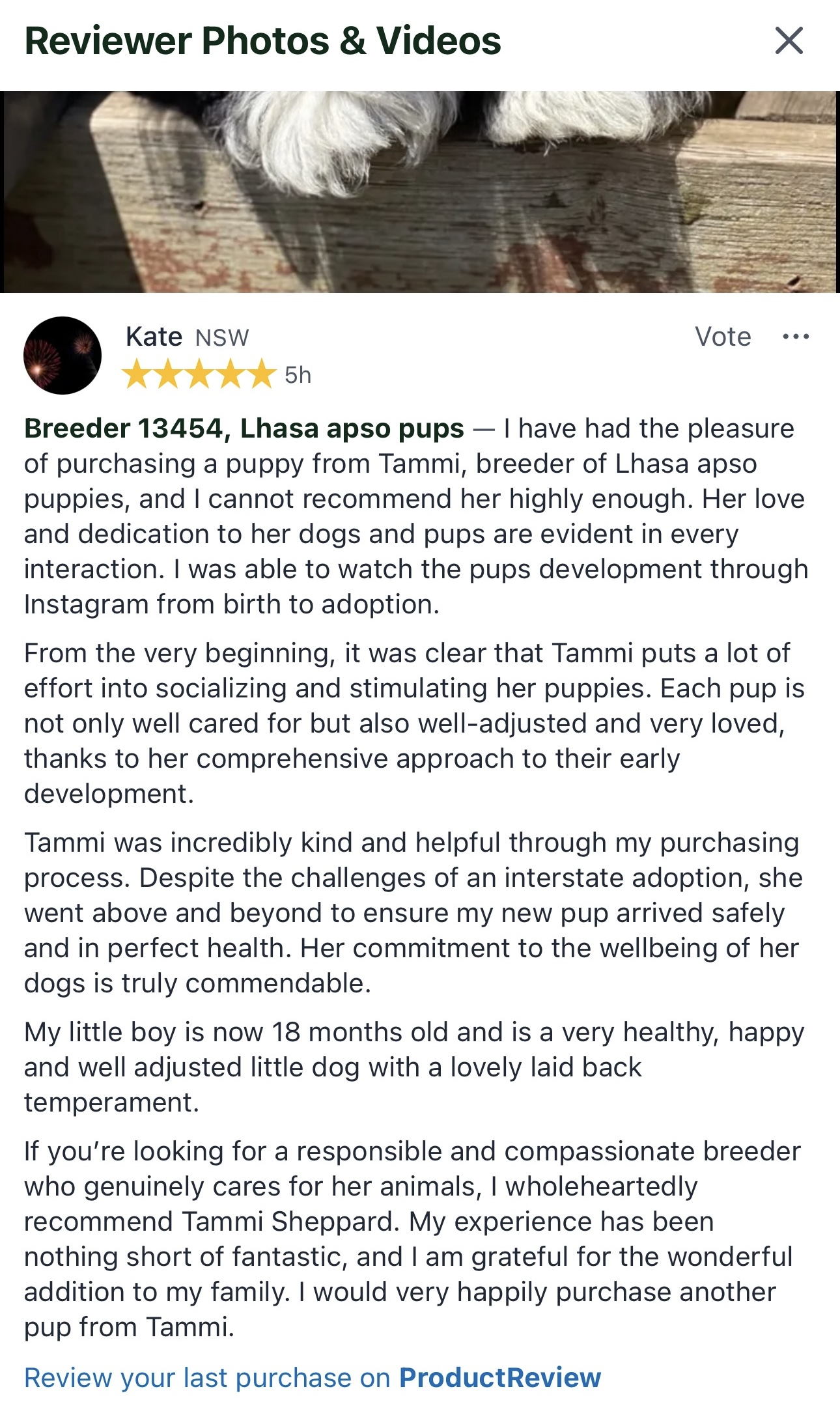This screenshot has height=1402, width=840.
Task: Close the Reviewer Photos & Videos panel
Action: point(789,40)
